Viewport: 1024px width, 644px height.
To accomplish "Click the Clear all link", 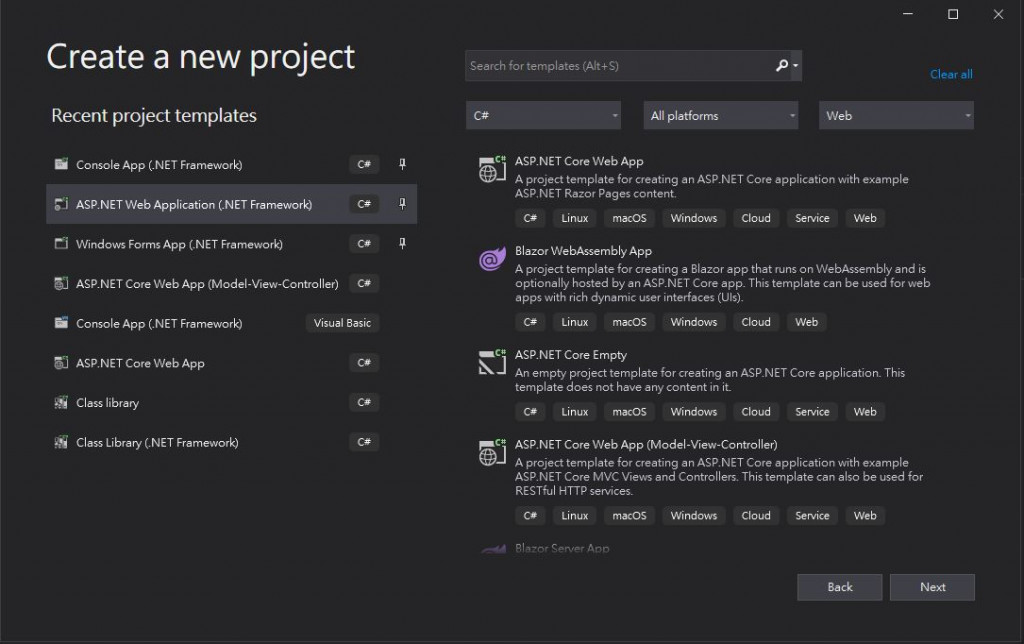I will tap(951, 74).
